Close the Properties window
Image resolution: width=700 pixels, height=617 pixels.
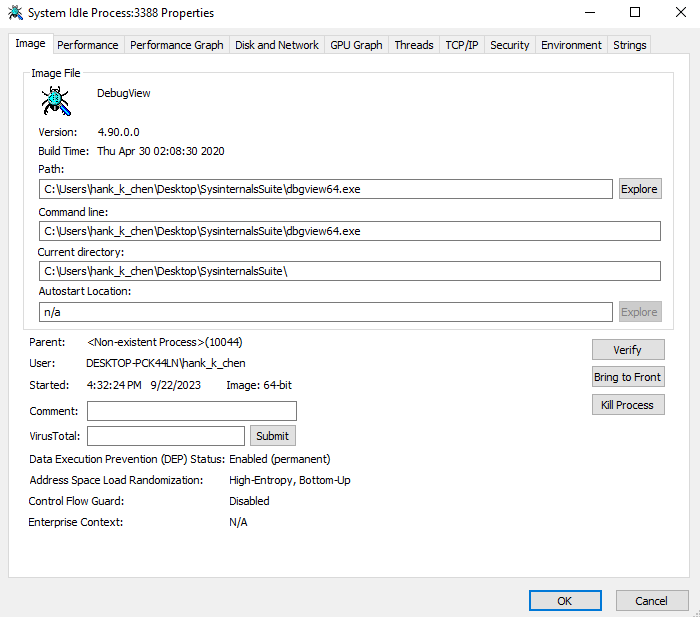[x=681, y=13]
